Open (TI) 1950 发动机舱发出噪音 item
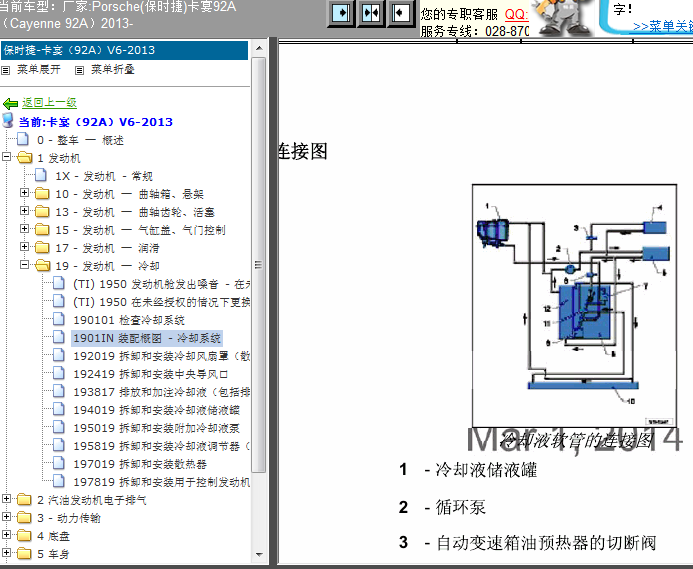This screenshot has height=569, width=693. (x=162, y=284)
